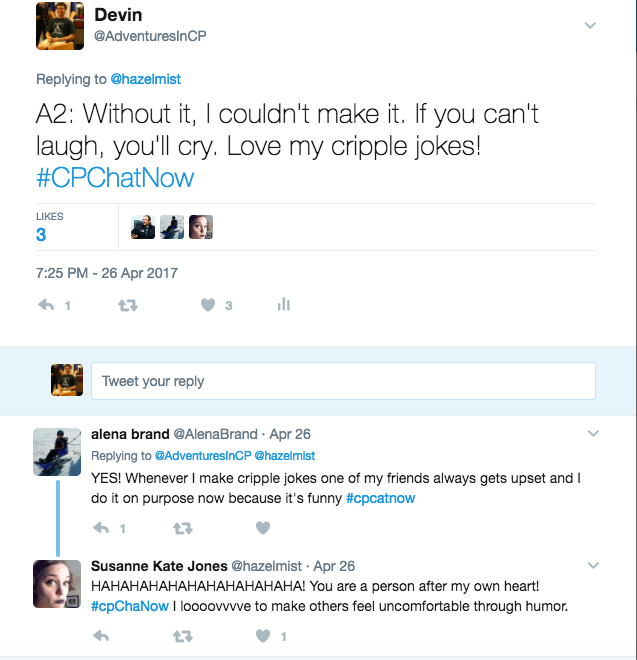Open options chevron on Susanne Kate Jones's tweet
The height and width of the screenshot is (660, 637).
592,565
